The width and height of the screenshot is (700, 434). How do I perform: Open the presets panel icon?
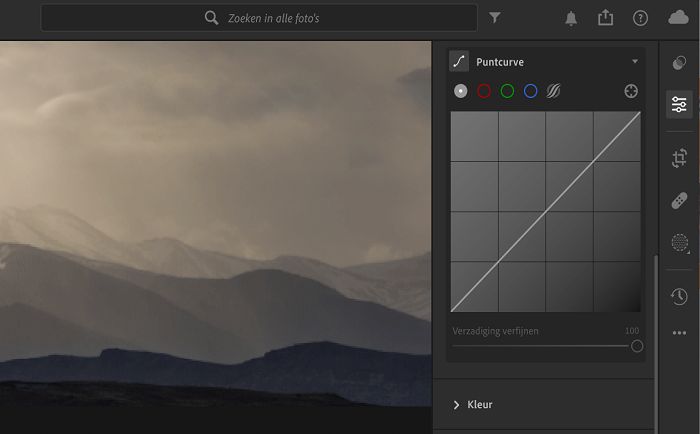click(x=679, y=63)
